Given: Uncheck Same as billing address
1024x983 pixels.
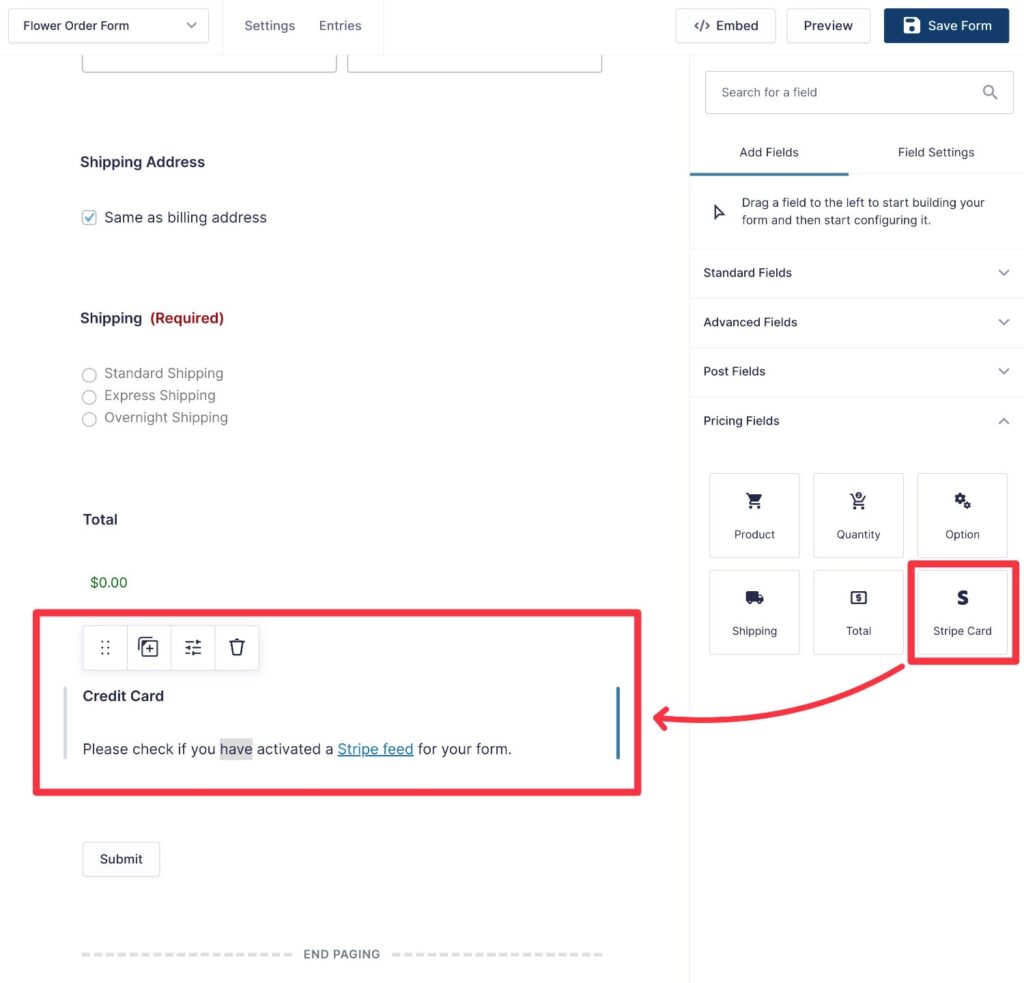Looking at the screenshot, I should tap(89, 217).
